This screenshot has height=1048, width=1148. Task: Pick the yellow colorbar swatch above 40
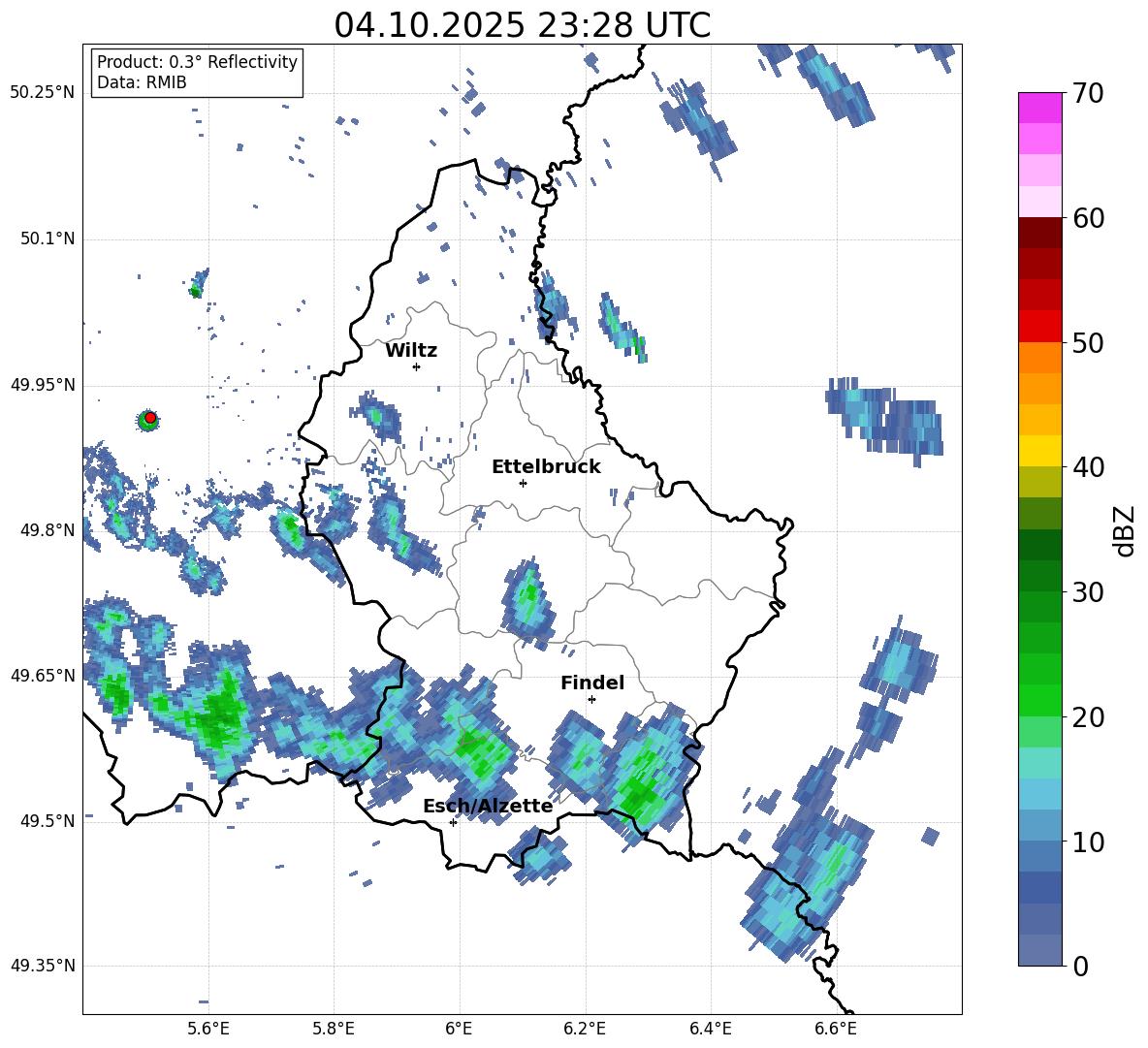pyautogui.click(x=1039, y=451)
